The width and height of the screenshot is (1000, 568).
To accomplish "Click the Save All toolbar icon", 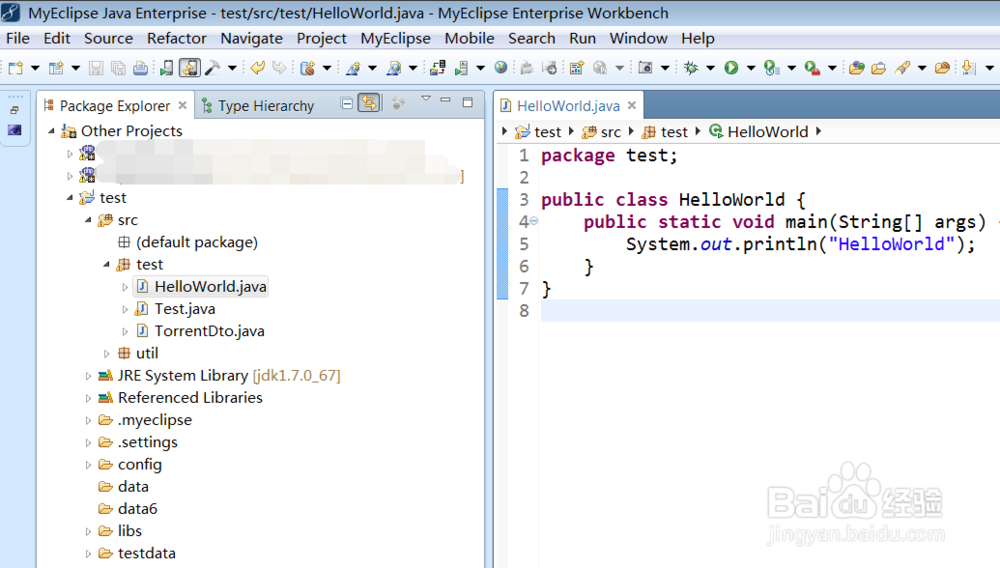I will coord(118,68).
